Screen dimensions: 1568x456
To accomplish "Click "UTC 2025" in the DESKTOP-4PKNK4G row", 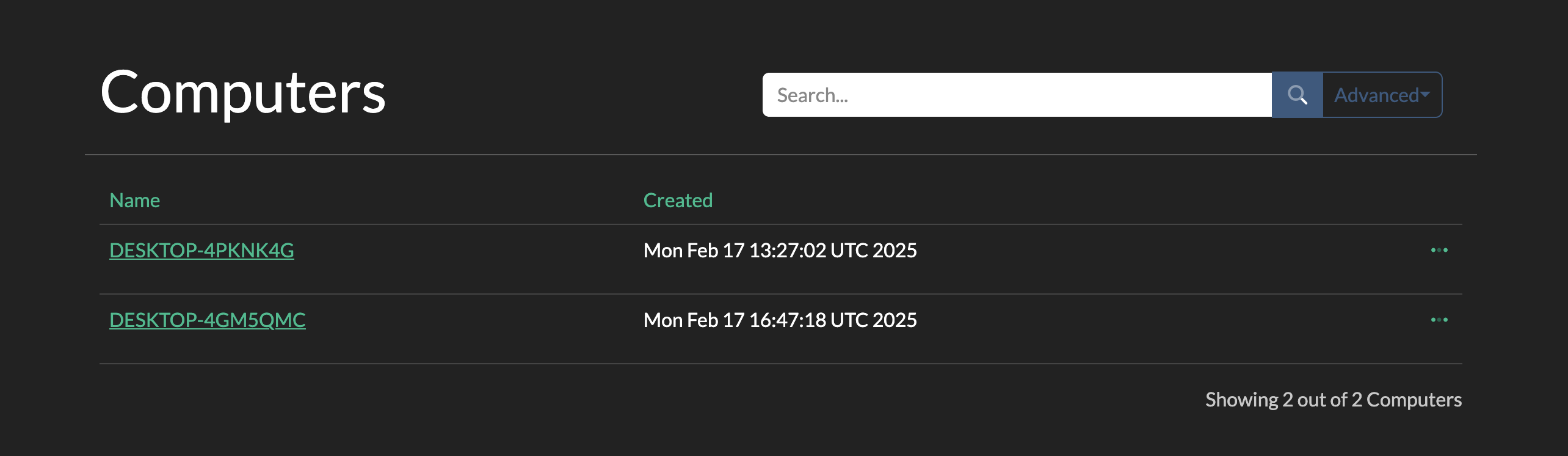I will [x=873, y=251].
